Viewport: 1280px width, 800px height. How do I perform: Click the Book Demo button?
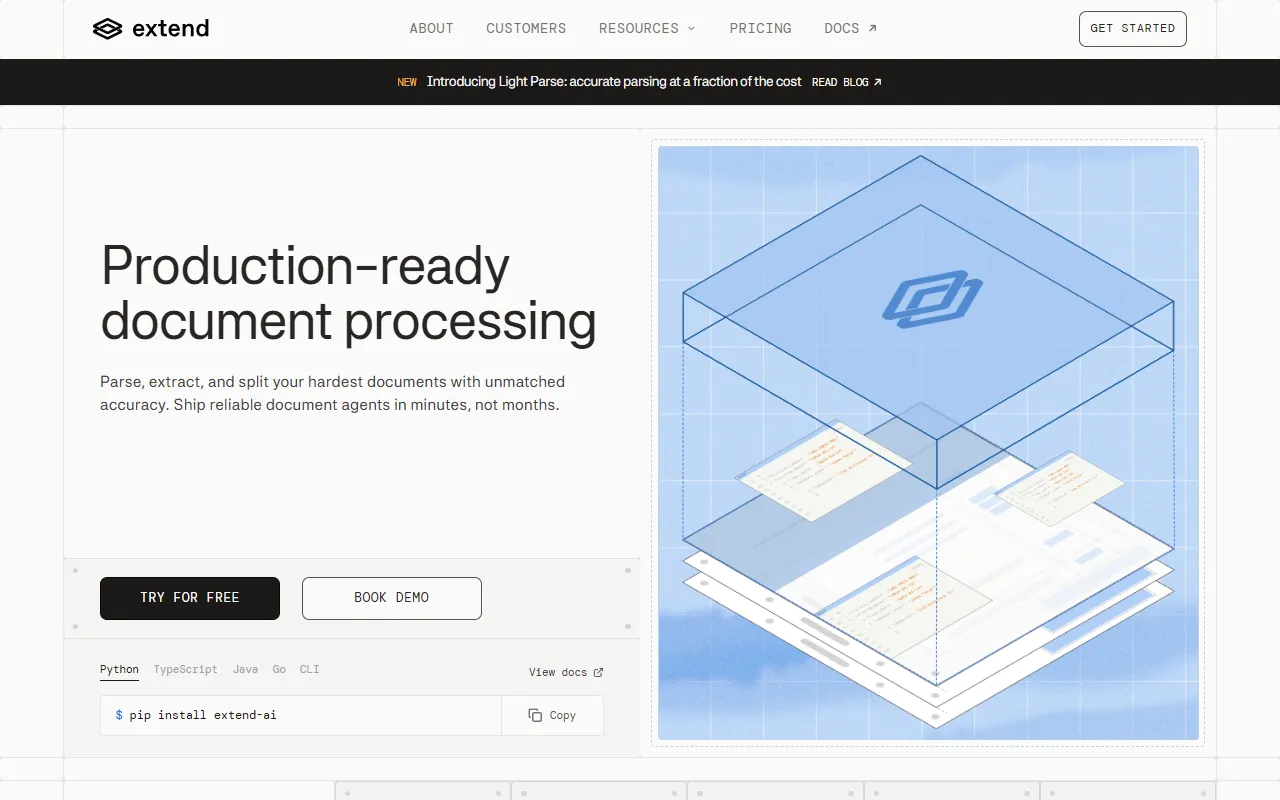coord(392,598)
